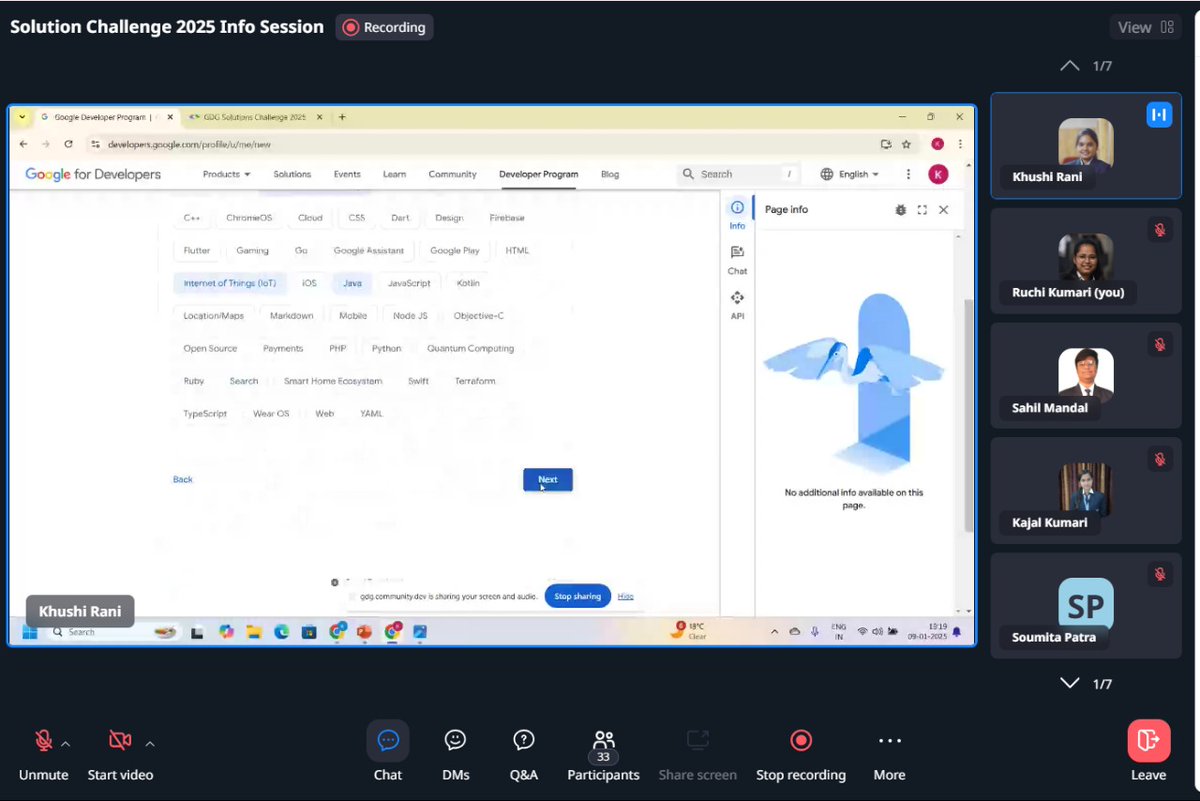This screenshot has width=1200, height=801.
Task: Select Sahil Mandal participant tile
Action: [1086, 375]
